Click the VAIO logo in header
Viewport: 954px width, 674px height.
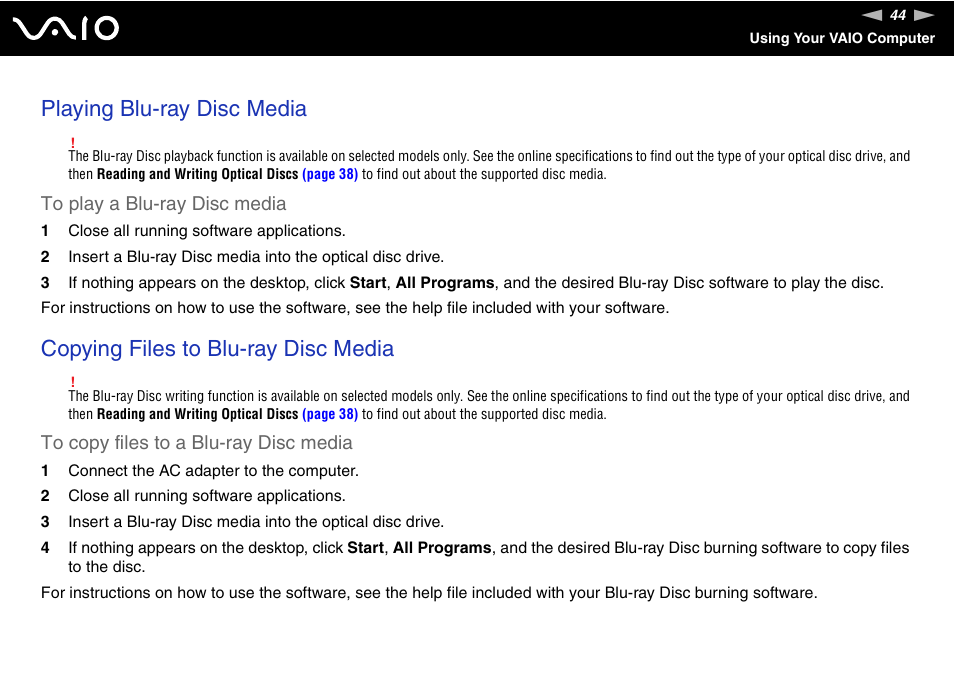pos(66,29)
